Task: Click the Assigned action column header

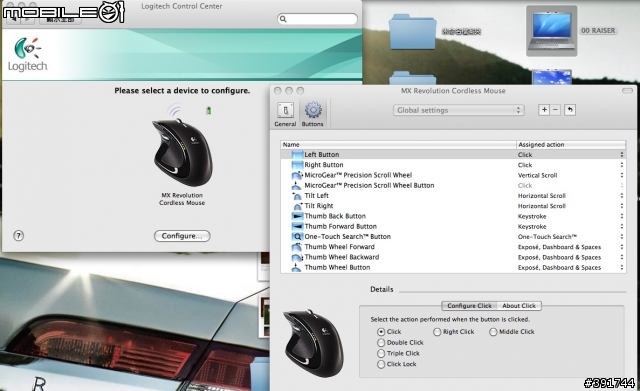Action: 571,144
